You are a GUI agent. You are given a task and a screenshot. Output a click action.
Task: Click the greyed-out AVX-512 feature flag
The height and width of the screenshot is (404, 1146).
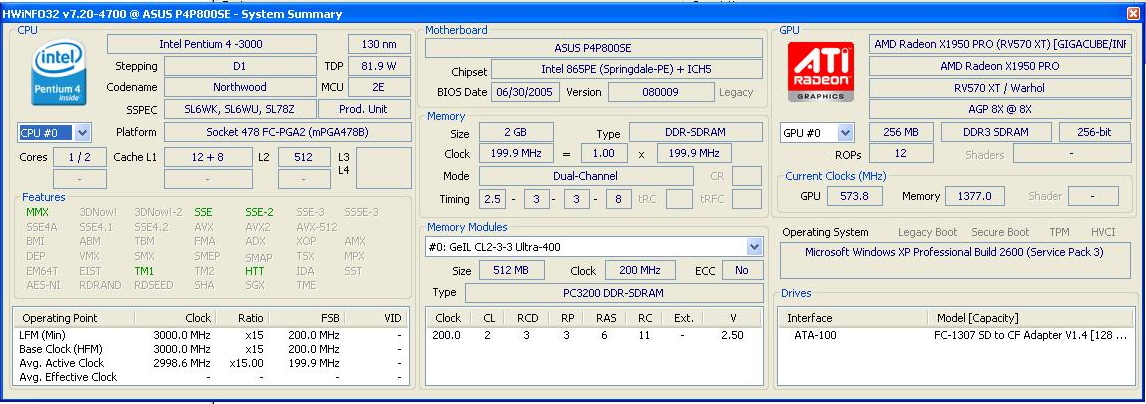tap(316, 226)
